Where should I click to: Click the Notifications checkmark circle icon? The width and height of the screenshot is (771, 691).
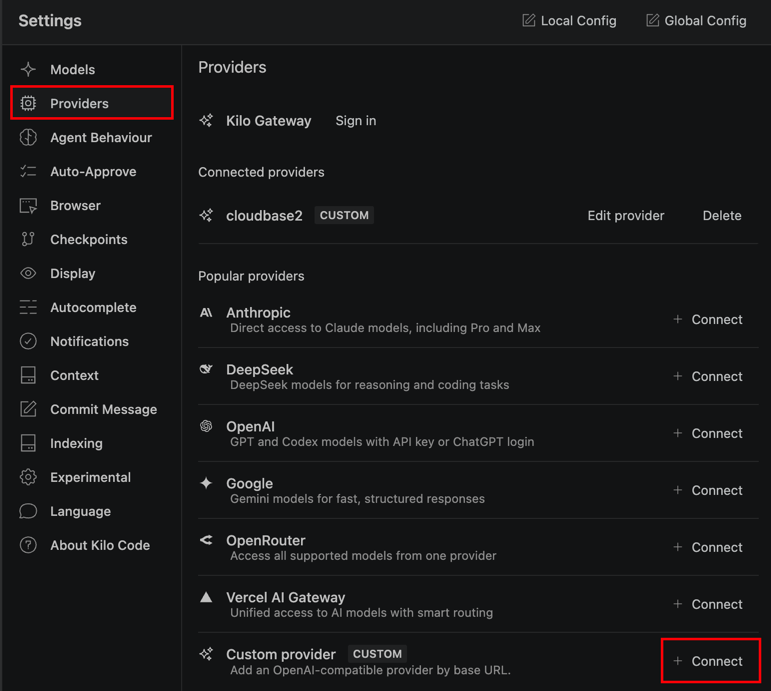click(28, 341)
